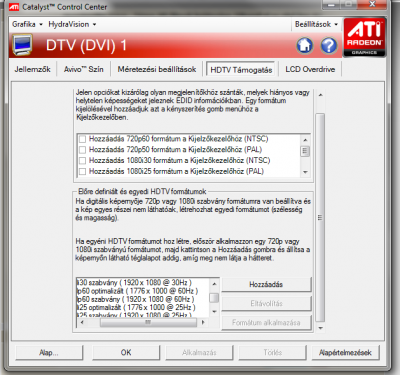The height and width of the screenshot is (375, 400).
Task: Click the format checkbox list's down arrow
Action: click(305, 172)
